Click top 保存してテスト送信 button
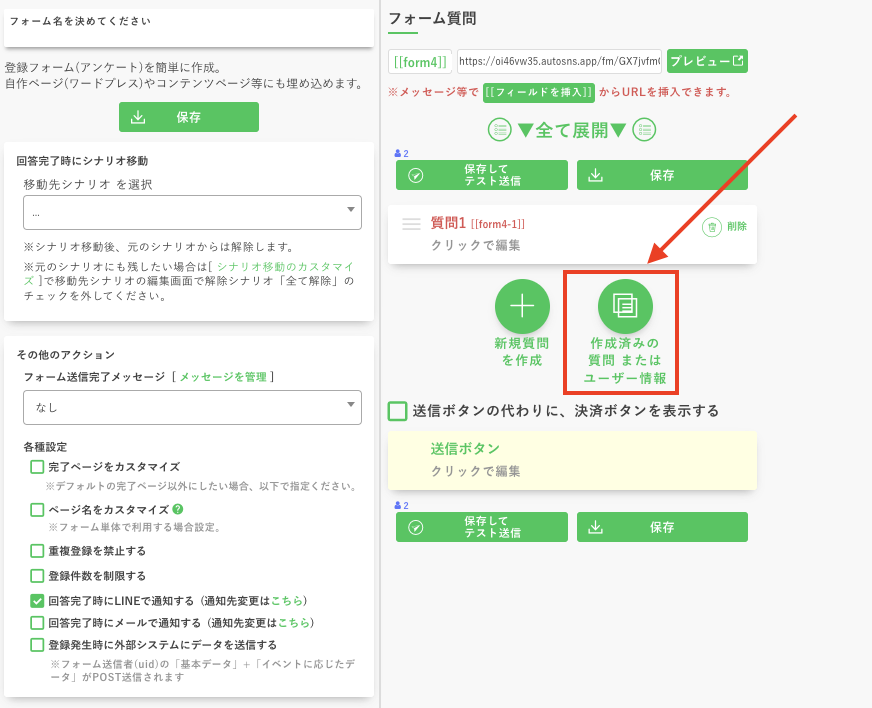 click(482, 175)
